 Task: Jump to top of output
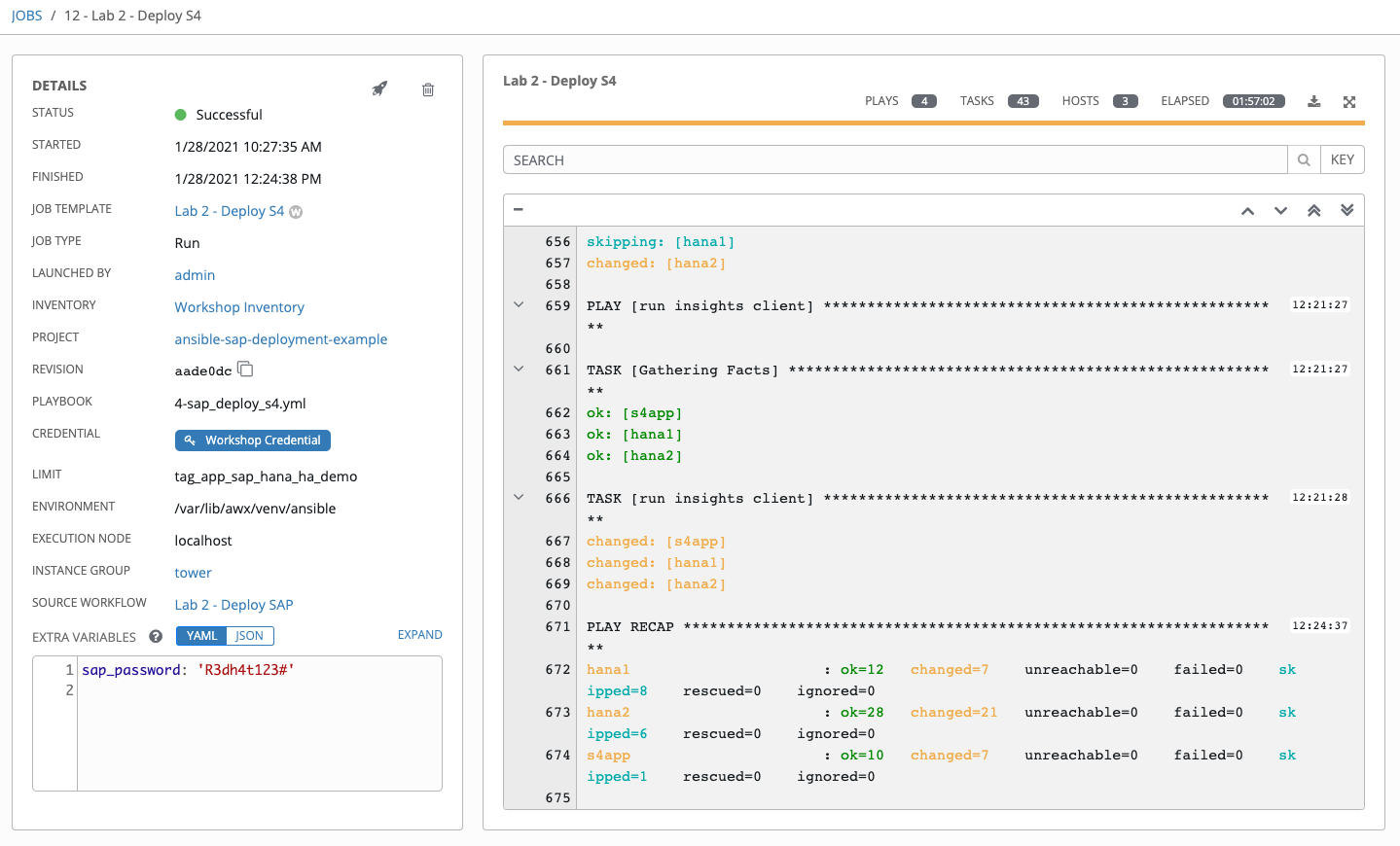(1313, 211)
